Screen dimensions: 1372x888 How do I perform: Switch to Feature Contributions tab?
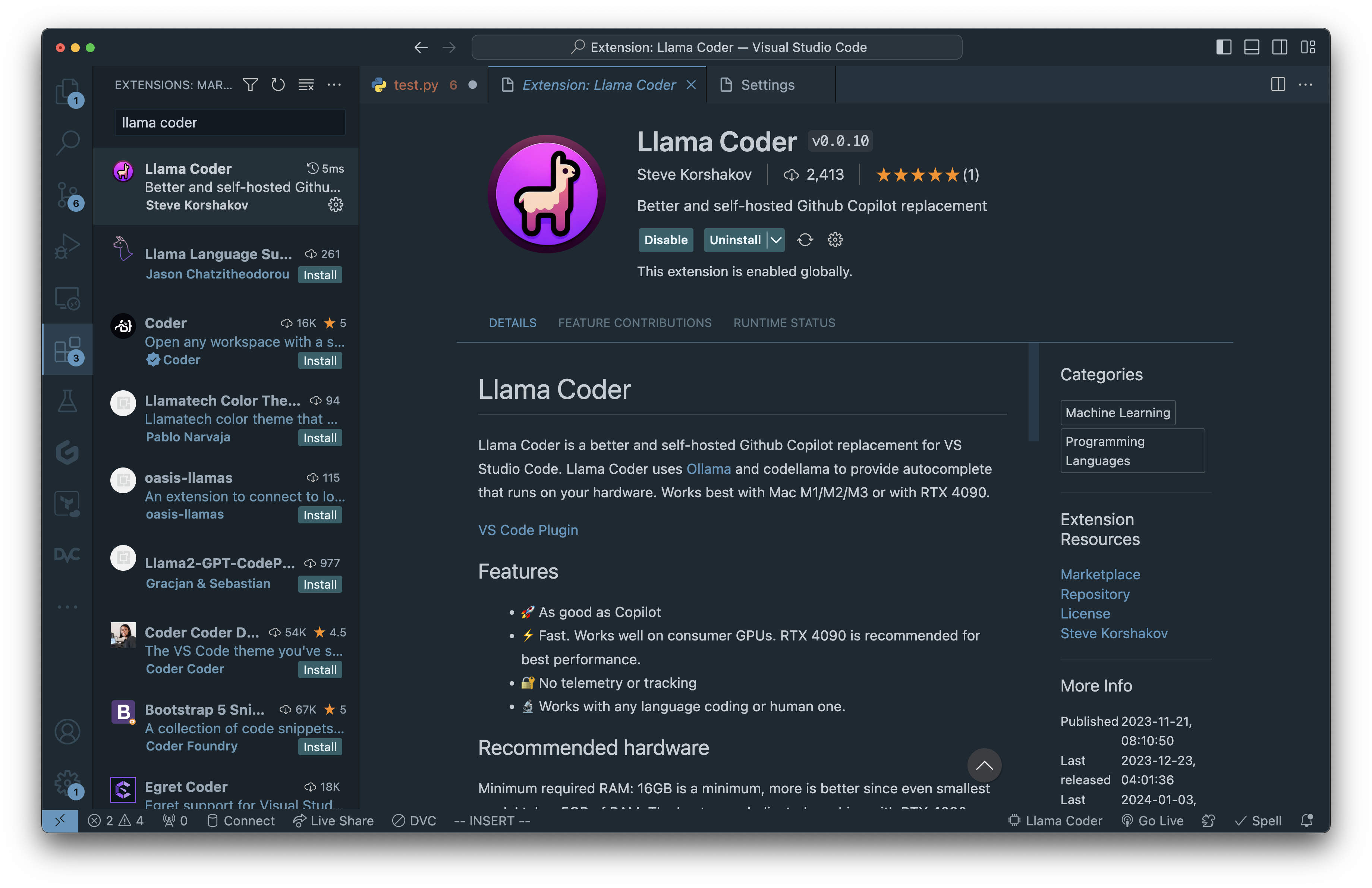[x=635, y=323]
